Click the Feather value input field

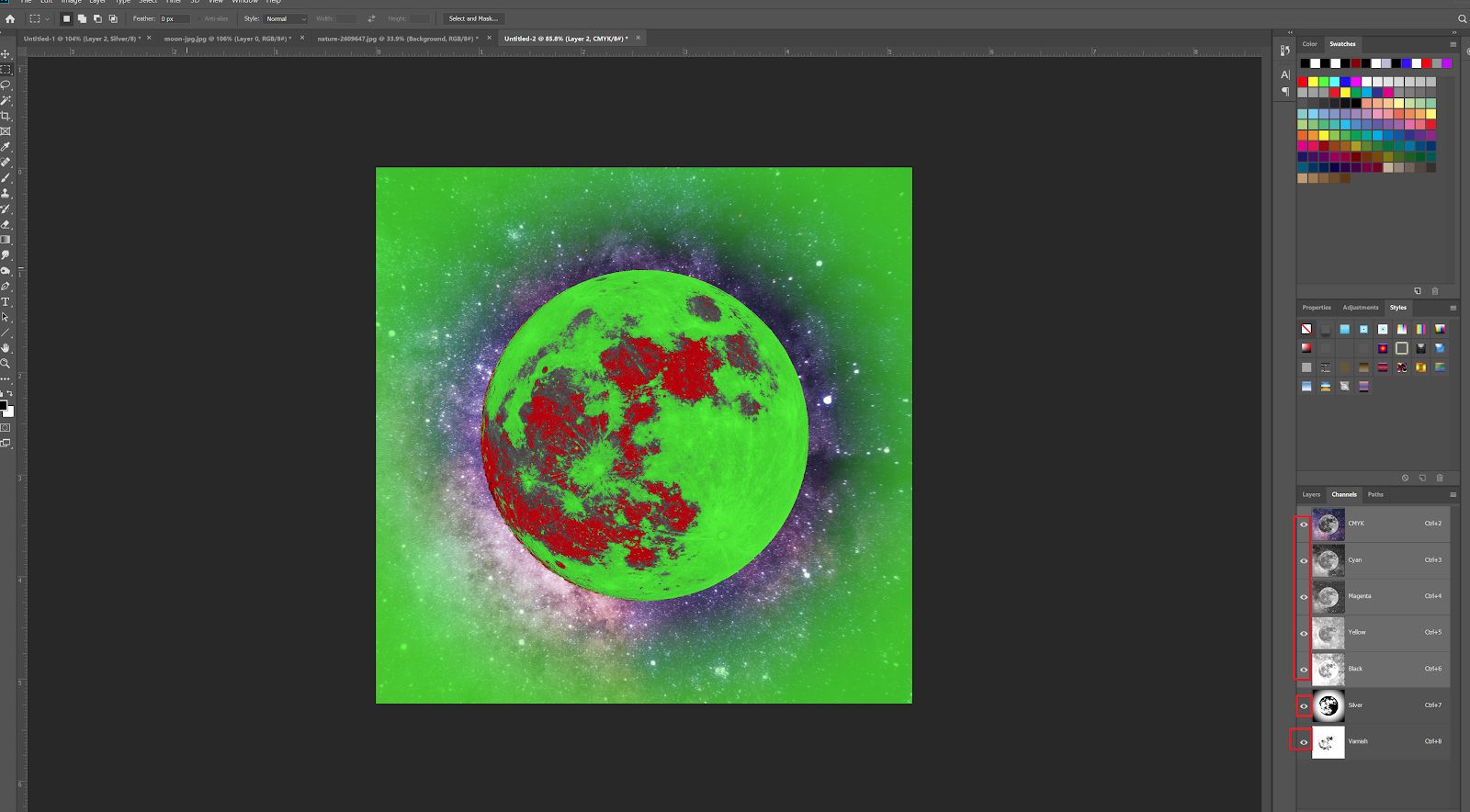click(175, 18)
